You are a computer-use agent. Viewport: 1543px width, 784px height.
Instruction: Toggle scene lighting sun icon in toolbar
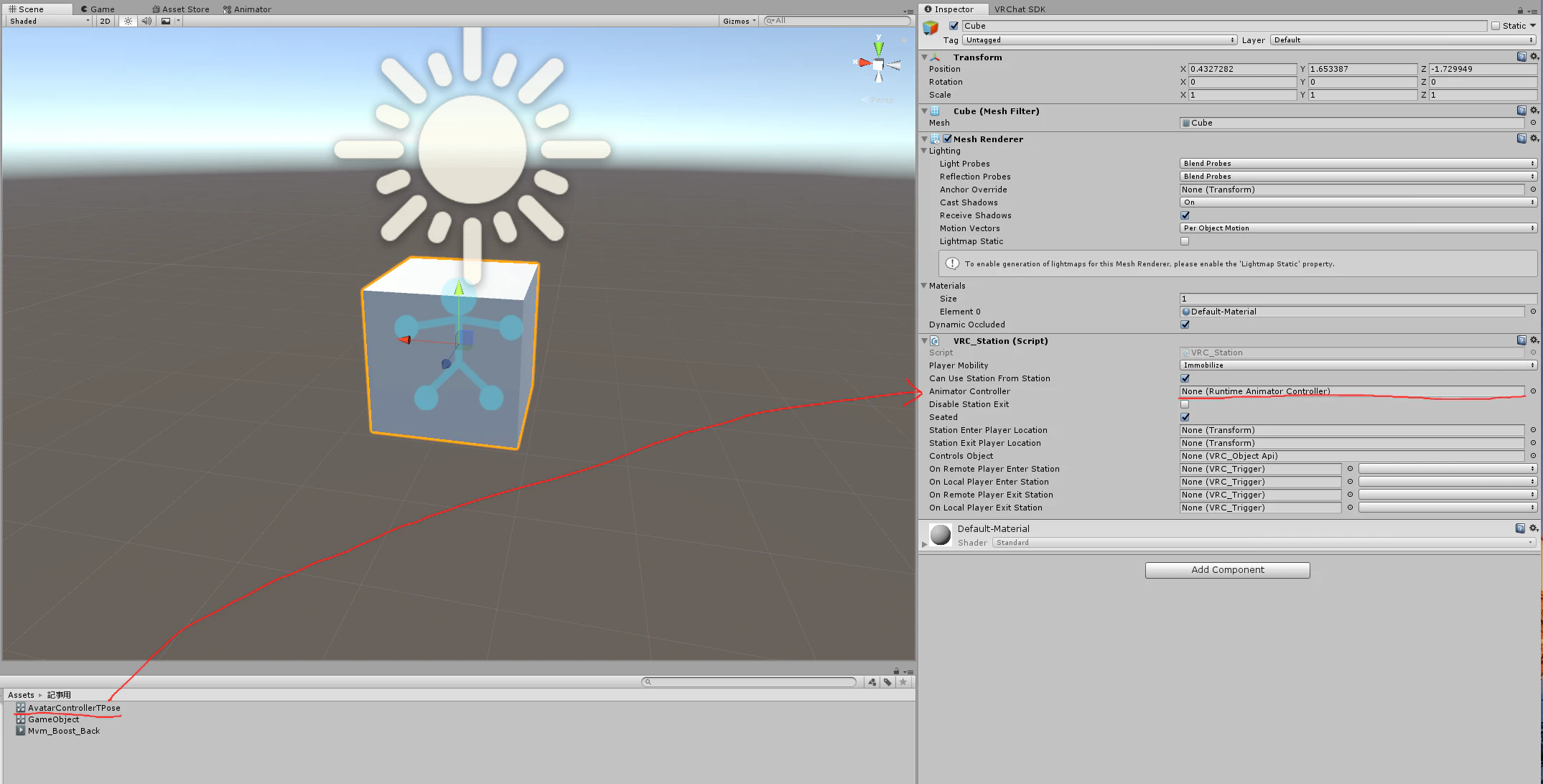128,21
